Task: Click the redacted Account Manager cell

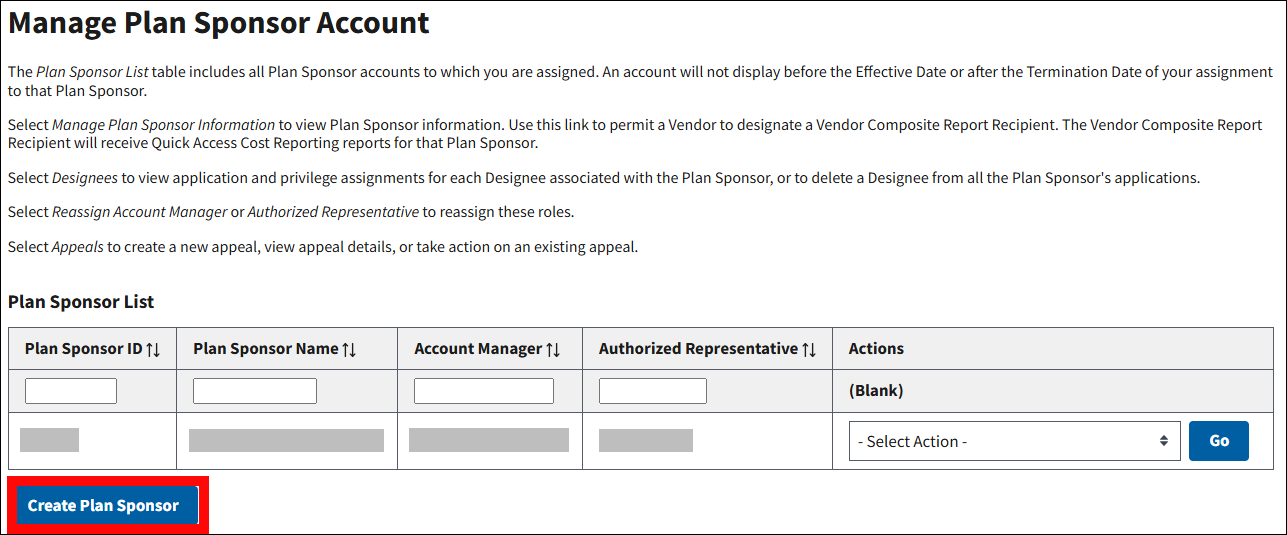Action: click(489, 440)
